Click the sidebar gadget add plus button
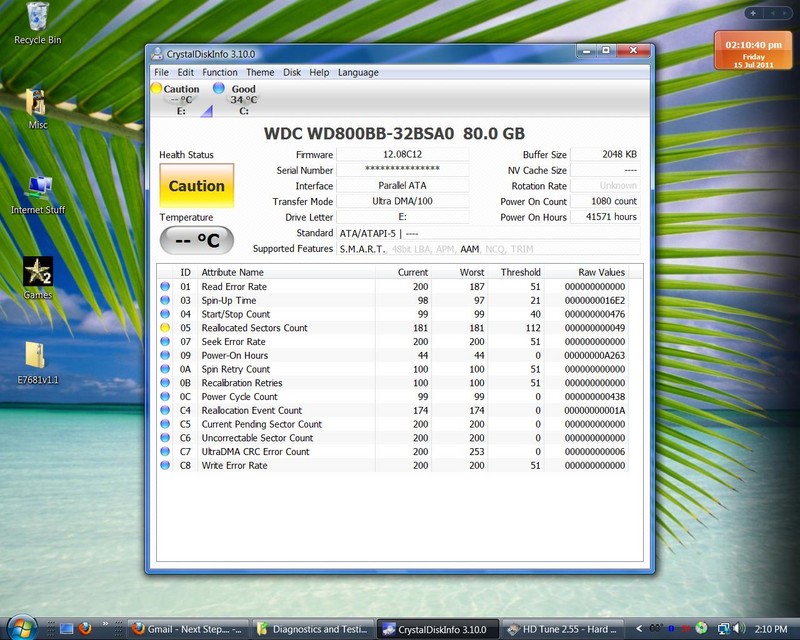Viewport: 800px width, 640px height. tap(753, 13)
